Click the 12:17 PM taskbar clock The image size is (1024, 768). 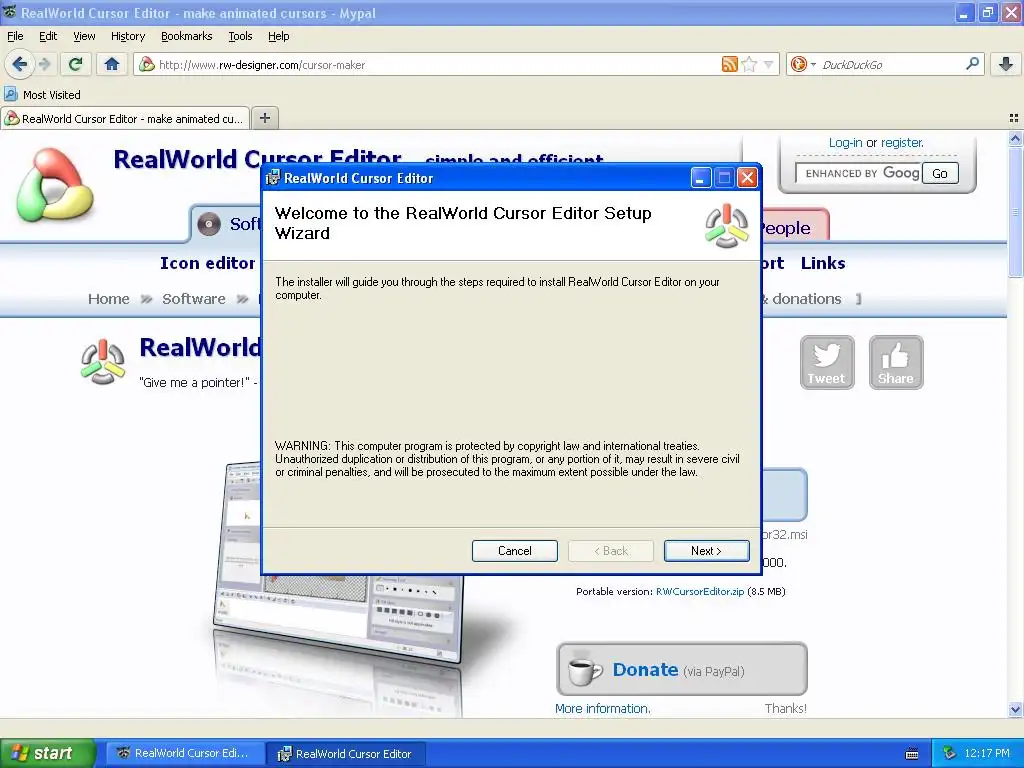987,753
